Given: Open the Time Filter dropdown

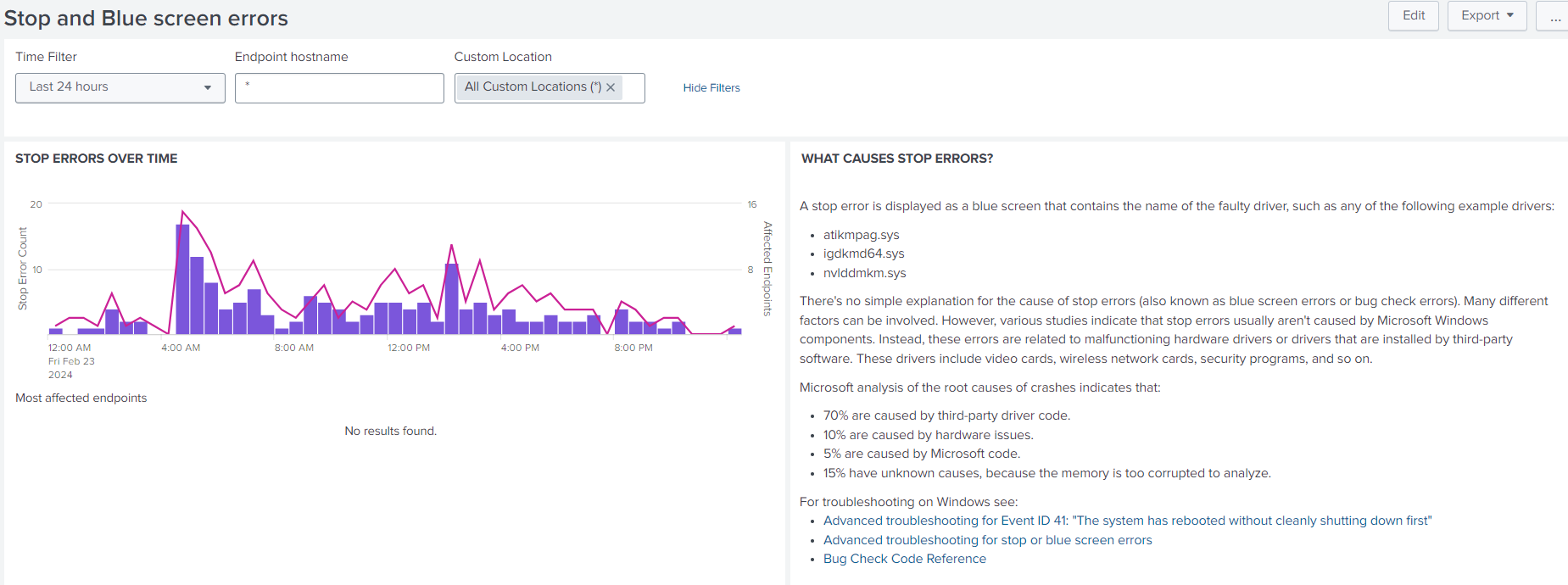Looking at the screenshot, I should [120, 87].
